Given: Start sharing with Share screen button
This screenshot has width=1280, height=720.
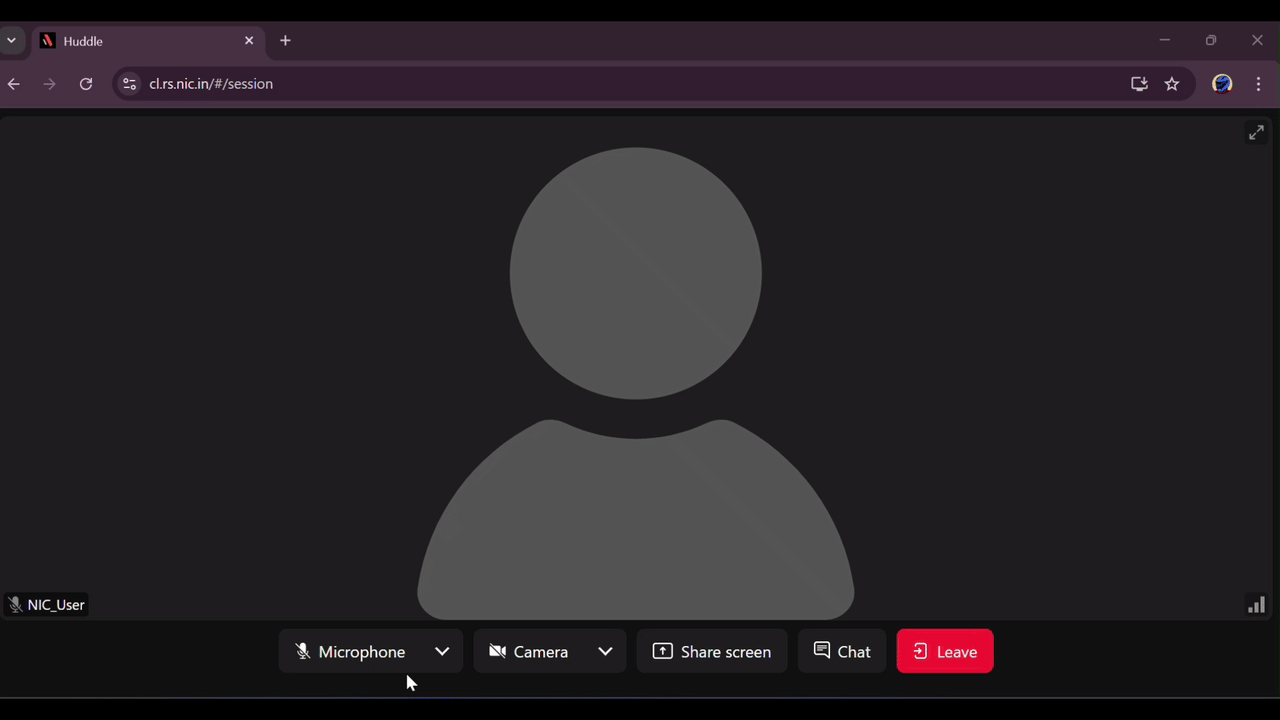Looking at the screenshot, I should pyautogui.click(x=712, y=651).
